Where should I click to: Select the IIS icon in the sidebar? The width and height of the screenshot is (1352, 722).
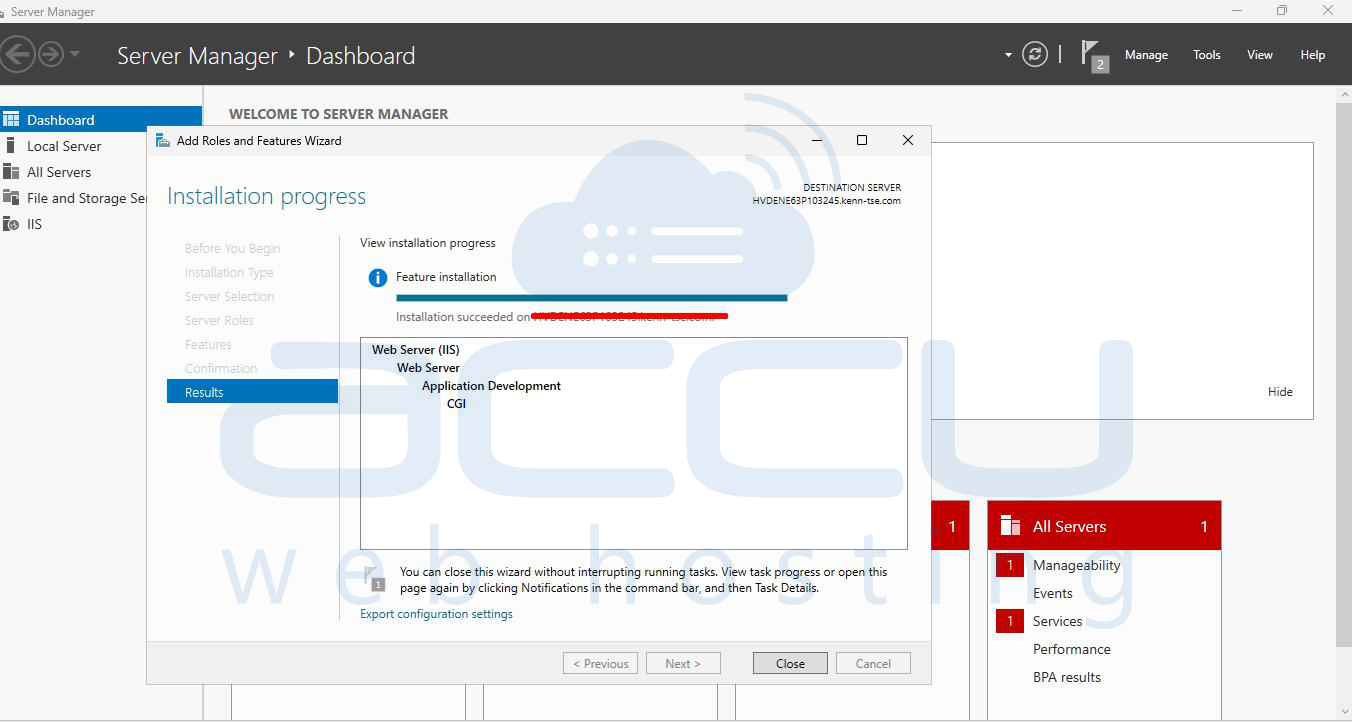[11, 224]
